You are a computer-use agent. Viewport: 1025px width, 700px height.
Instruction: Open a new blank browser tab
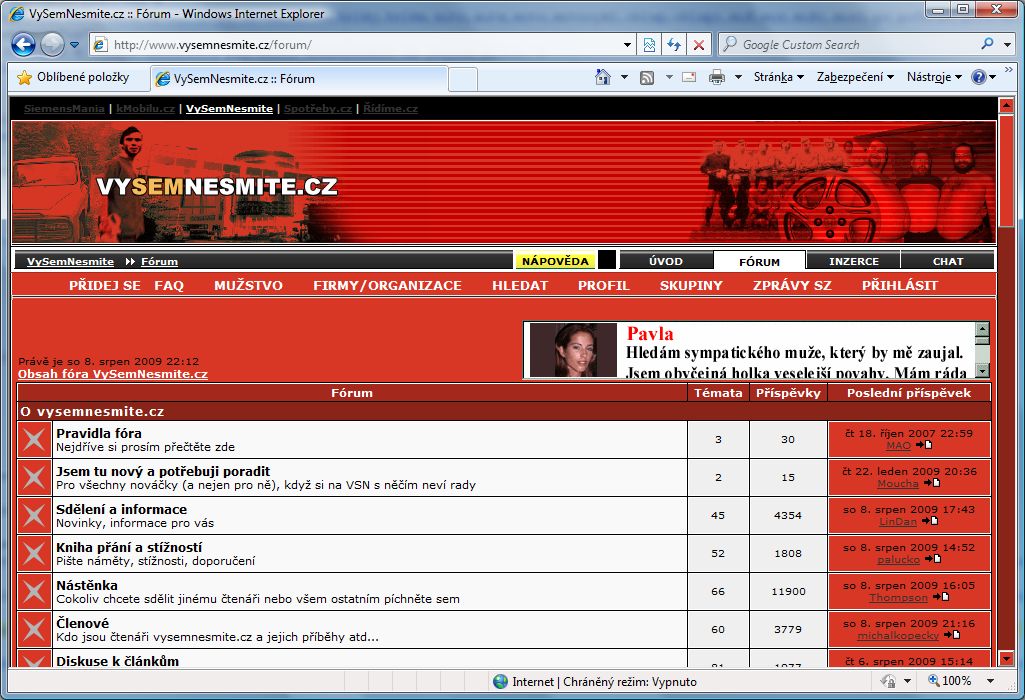(x=463, y=80)
